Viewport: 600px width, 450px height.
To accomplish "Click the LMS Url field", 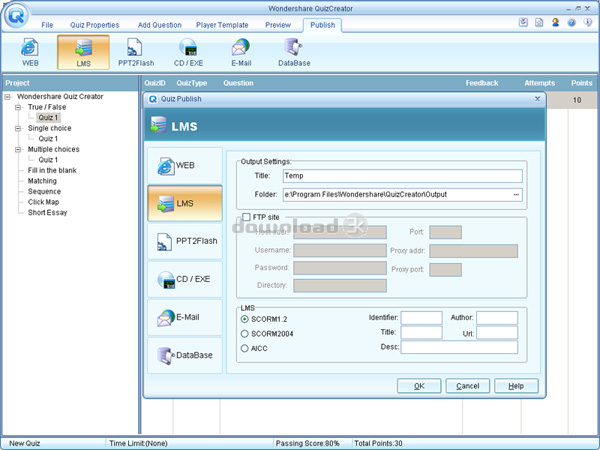I will [497, 332].
